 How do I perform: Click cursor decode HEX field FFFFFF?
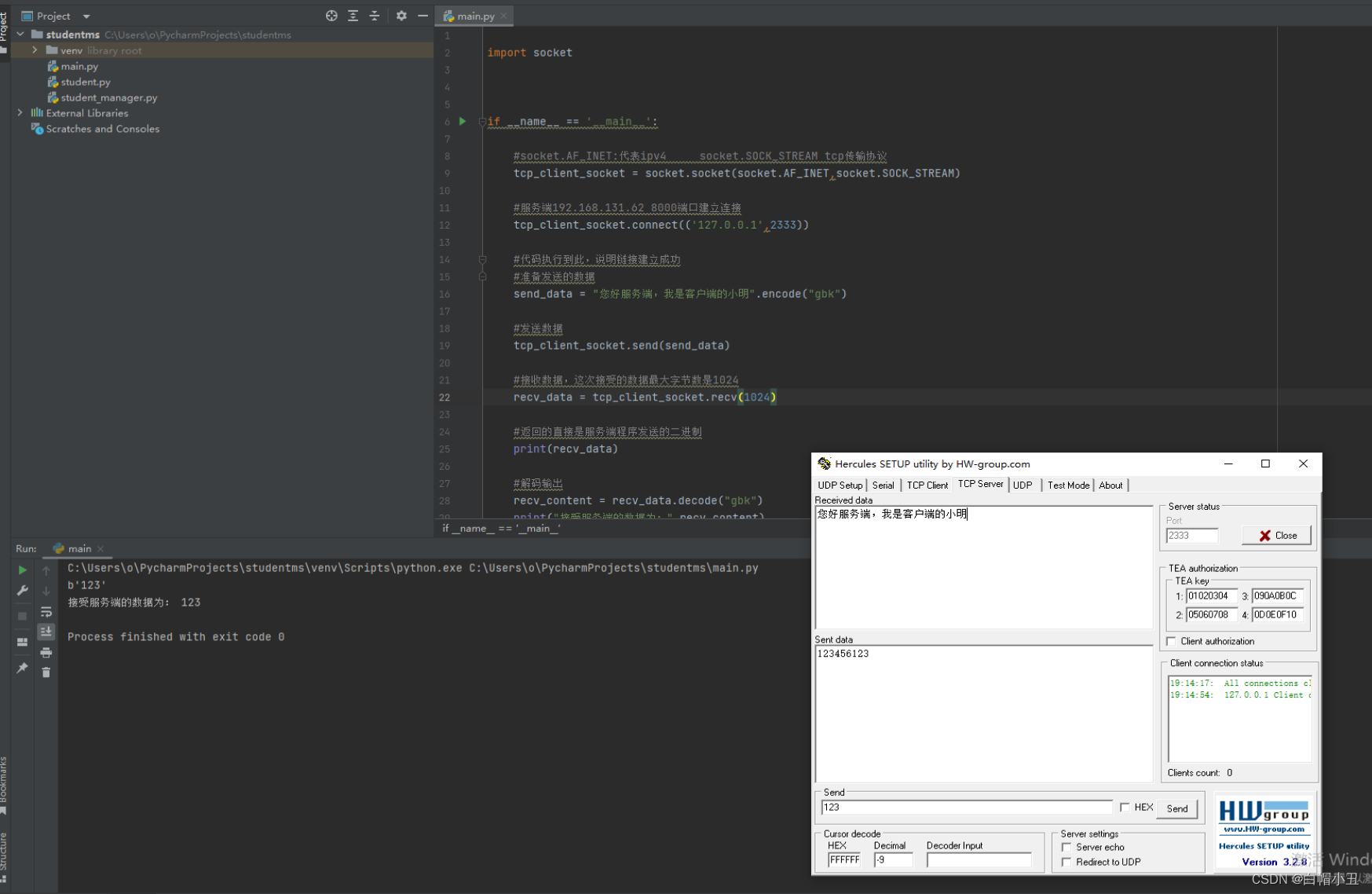tap(845, 860)
